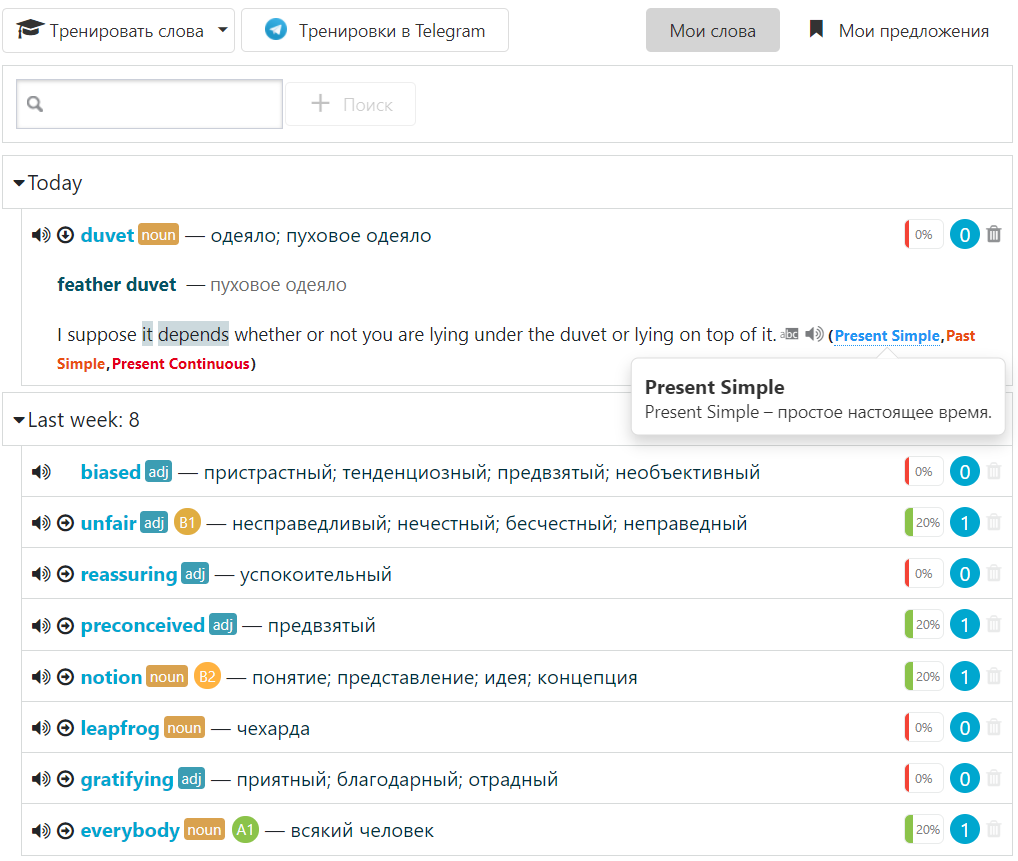Play pronunciation of reassuring

(x=41, y=573)
